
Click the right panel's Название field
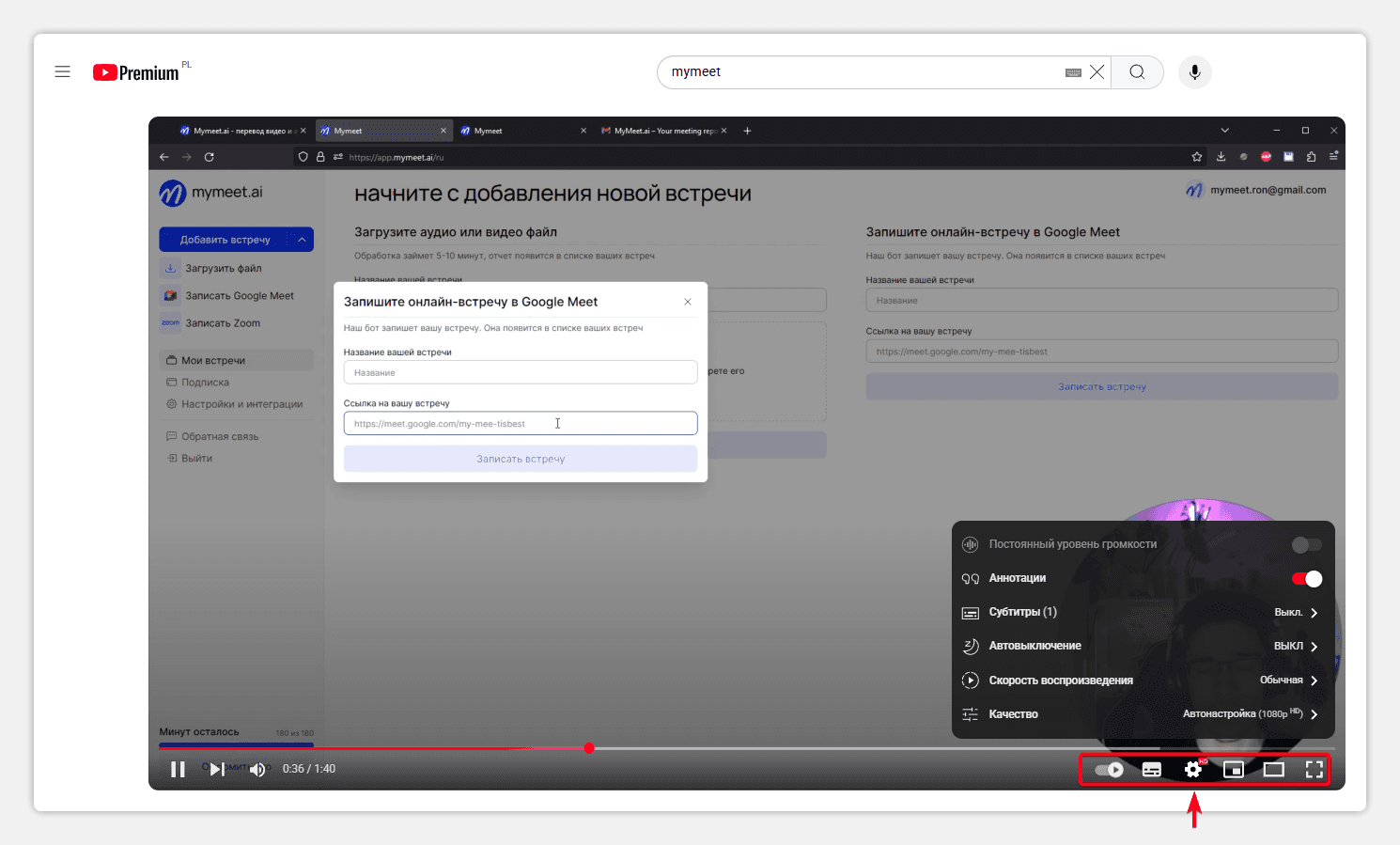1102,301
